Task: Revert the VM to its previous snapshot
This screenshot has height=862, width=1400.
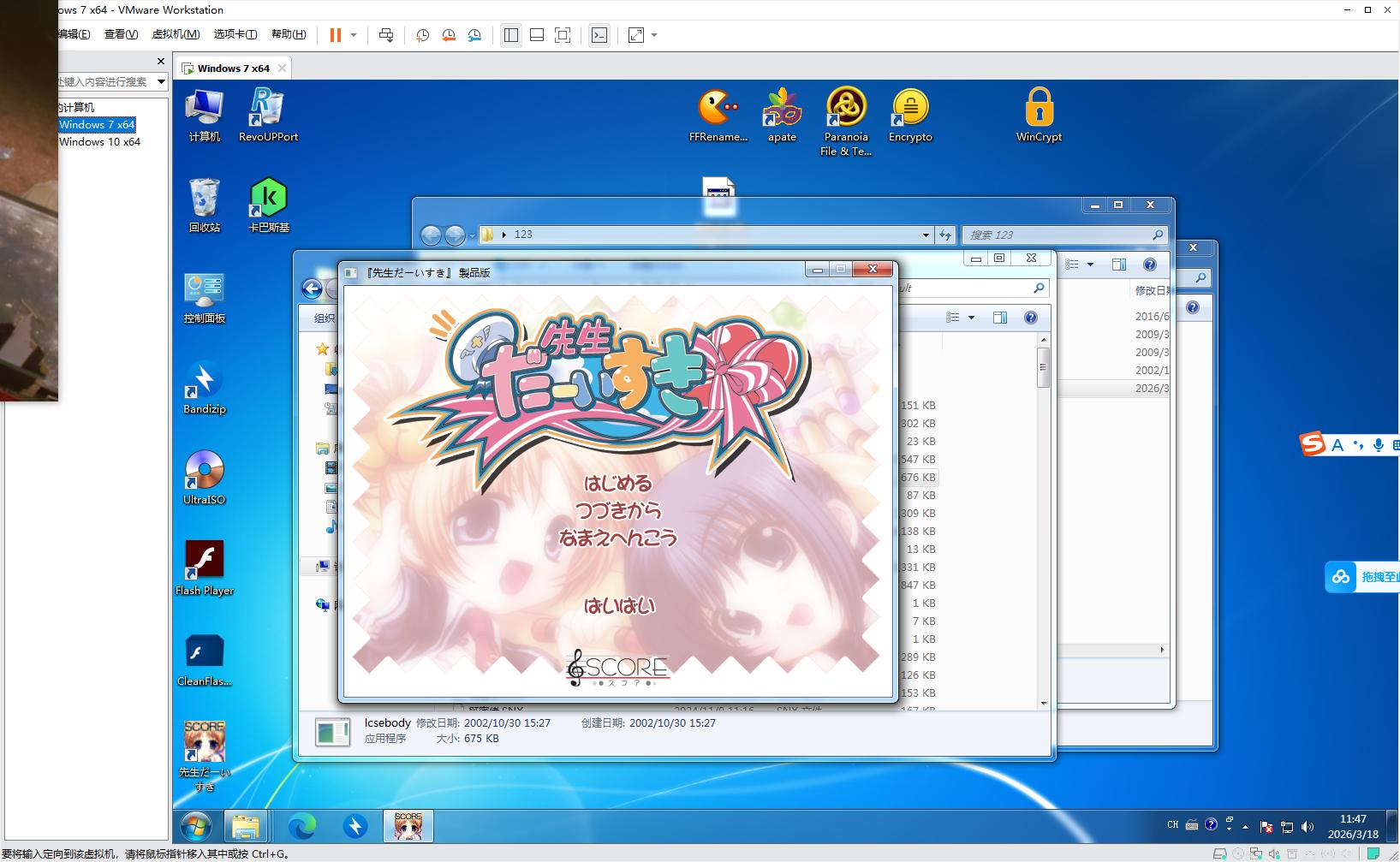Action: pyautogui.click(x=448, y=35)
